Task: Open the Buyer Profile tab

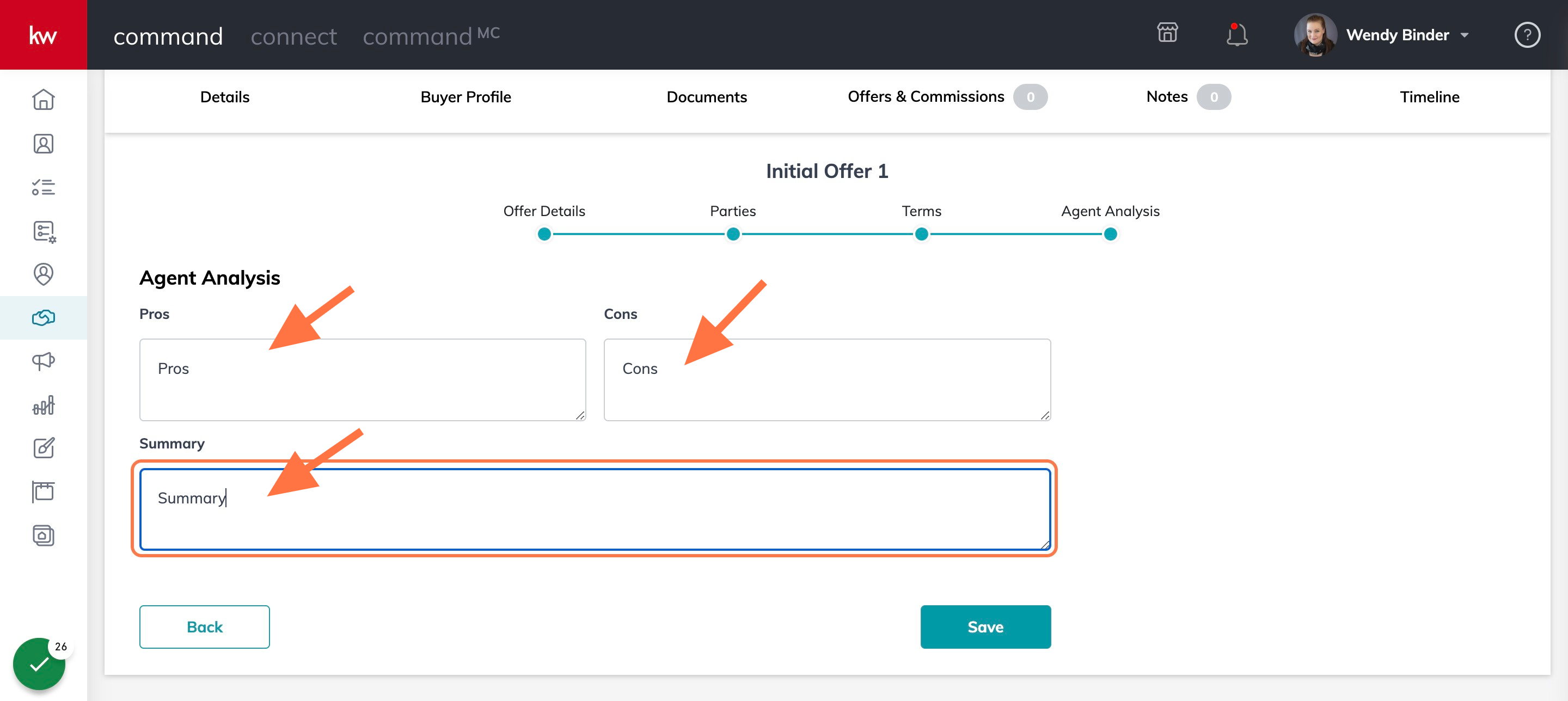Action: 465,97
